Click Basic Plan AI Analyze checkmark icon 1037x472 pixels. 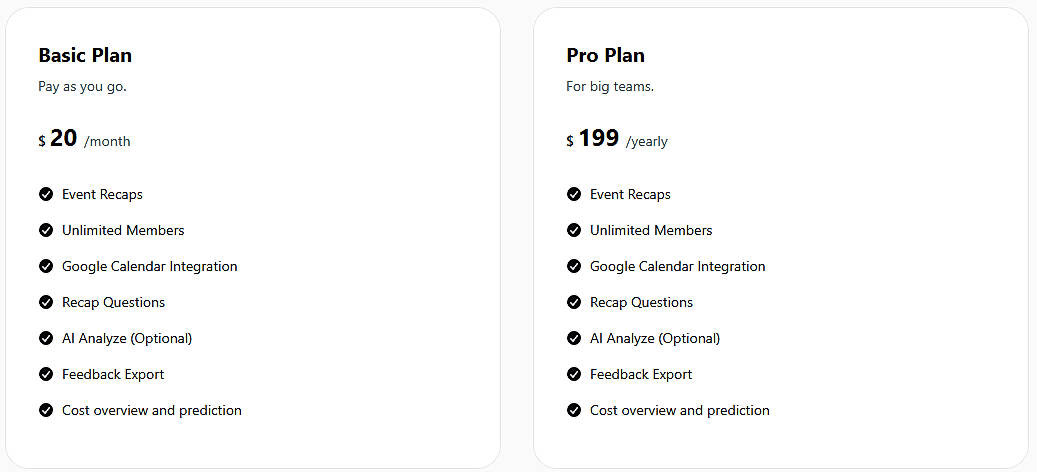[46, 338]
